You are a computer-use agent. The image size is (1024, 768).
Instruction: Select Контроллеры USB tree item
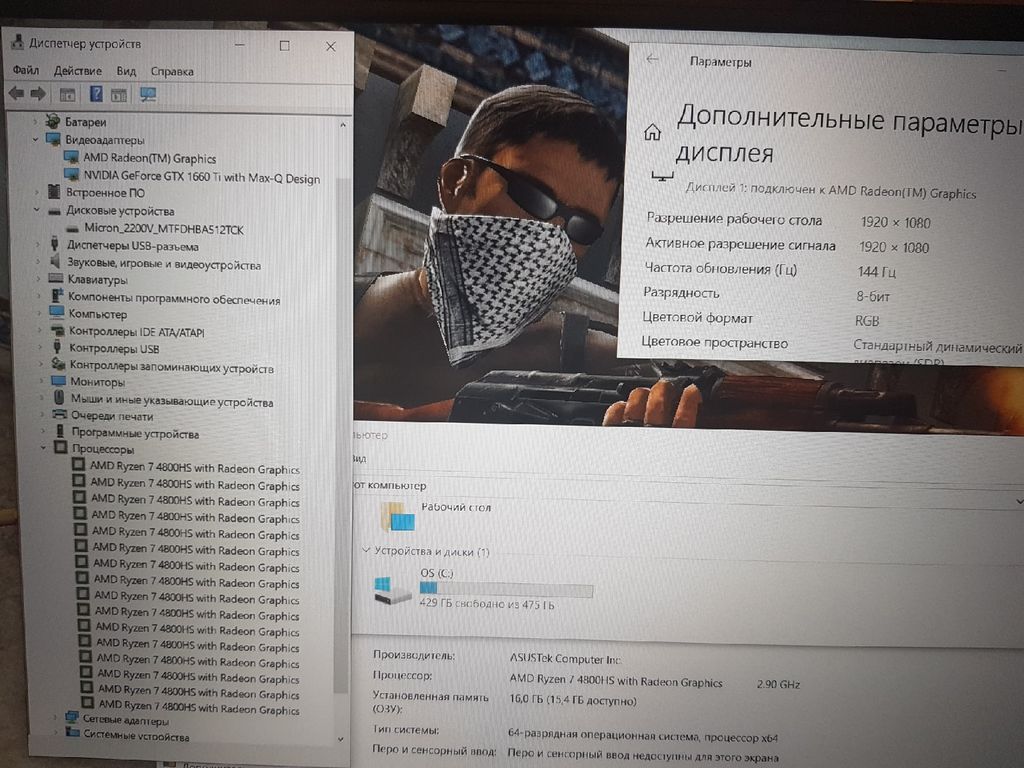[114, 348]
